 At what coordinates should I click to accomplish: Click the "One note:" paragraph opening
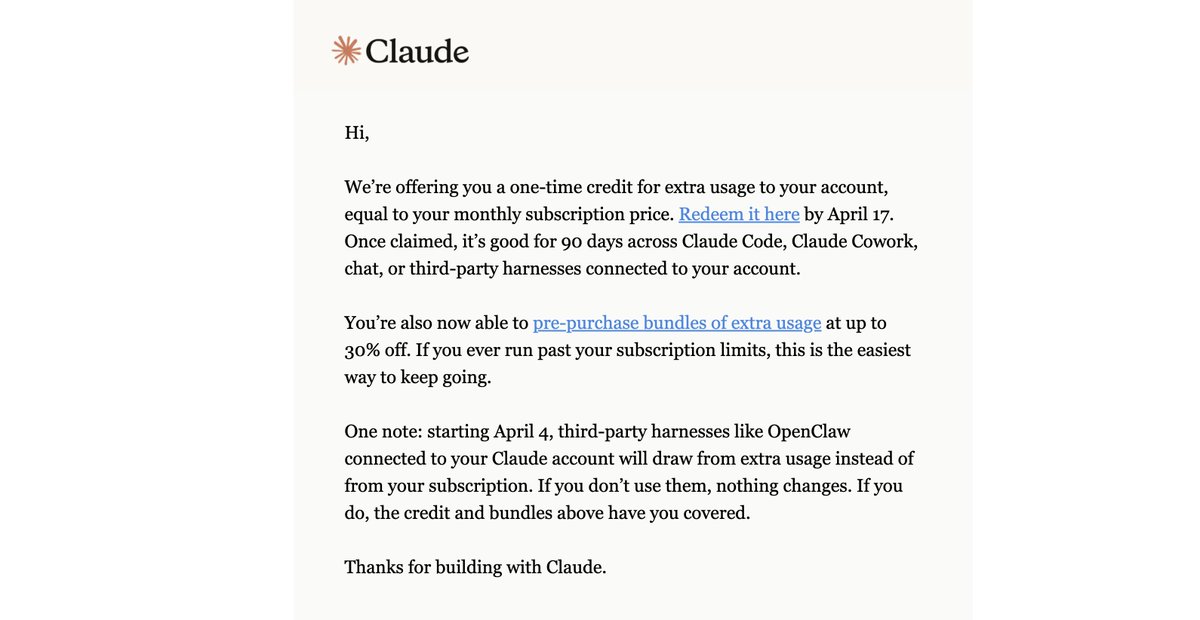pyautogui.click(x=383, y=432)
